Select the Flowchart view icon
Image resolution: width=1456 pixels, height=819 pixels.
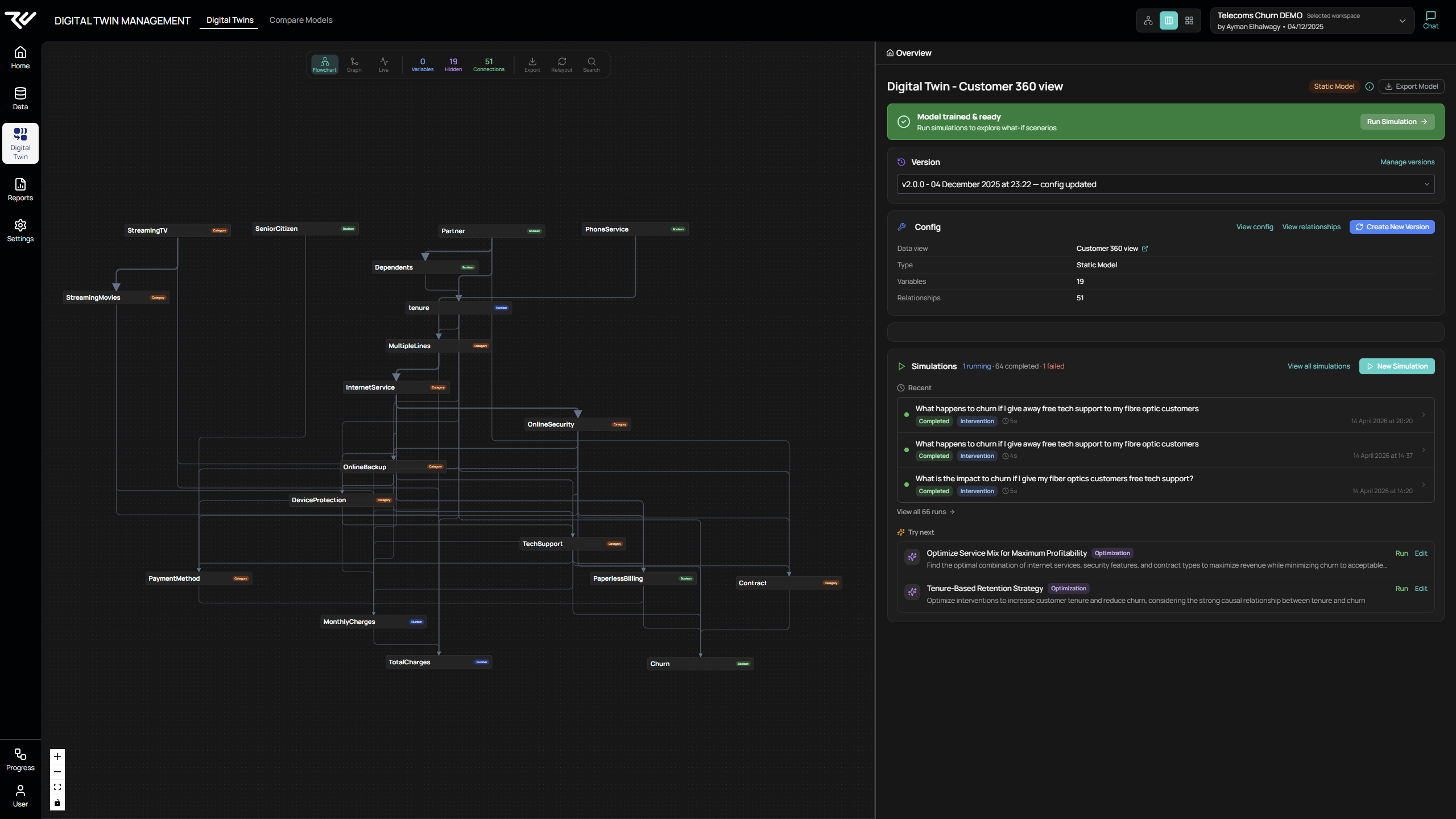325,64
